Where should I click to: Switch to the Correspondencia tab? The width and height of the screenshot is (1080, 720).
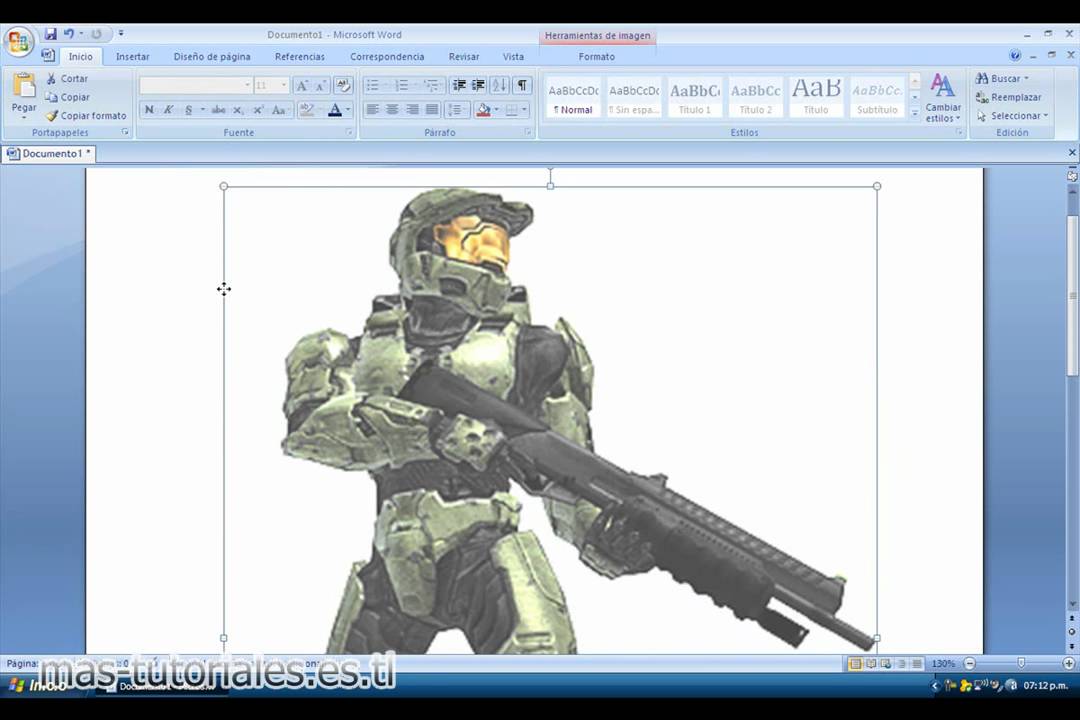point(387,56)
